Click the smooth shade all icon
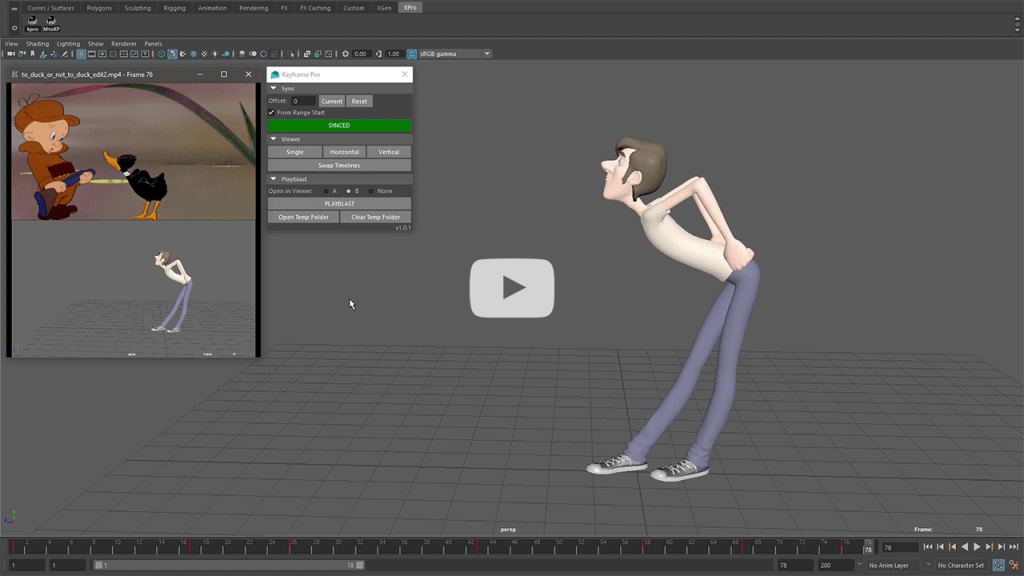Screen dimensions: 1024x576 pos(173,53)
